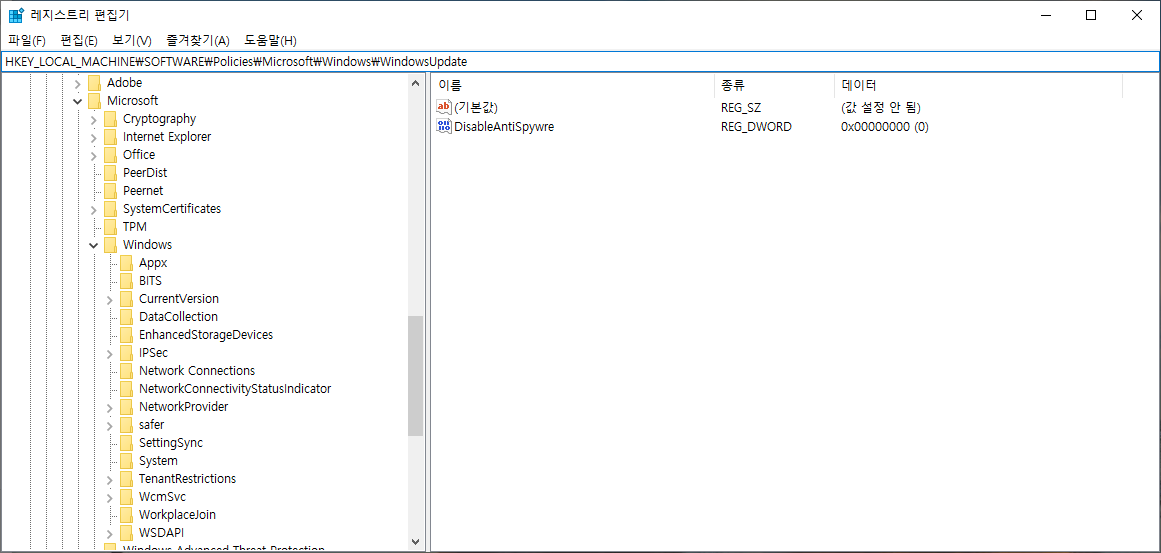Select the CurrentVersion key

tap(178, 299)
